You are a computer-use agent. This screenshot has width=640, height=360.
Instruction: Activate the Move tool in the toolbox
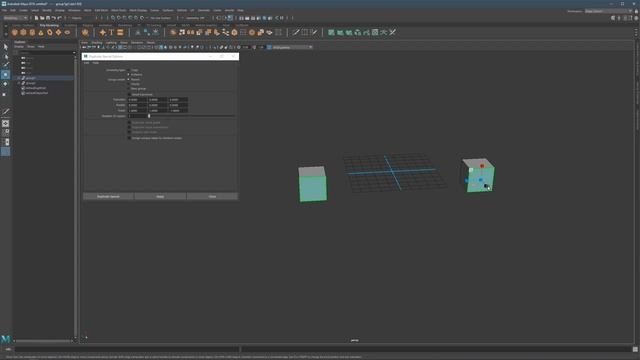coord(6,75)
